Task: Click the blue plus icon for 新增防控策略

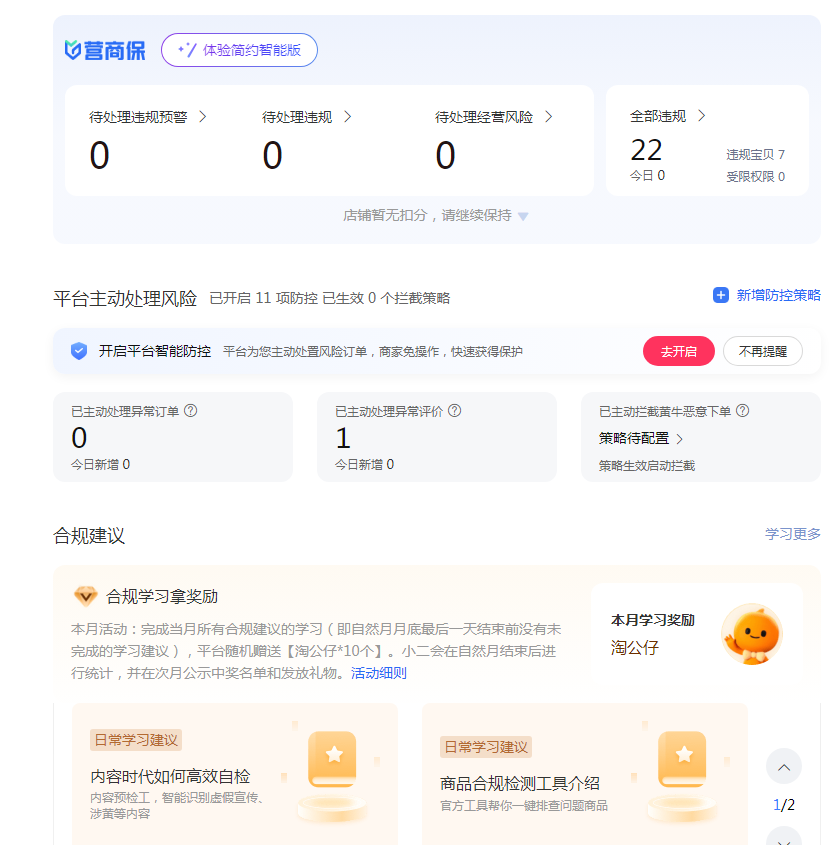Action: 720,295
